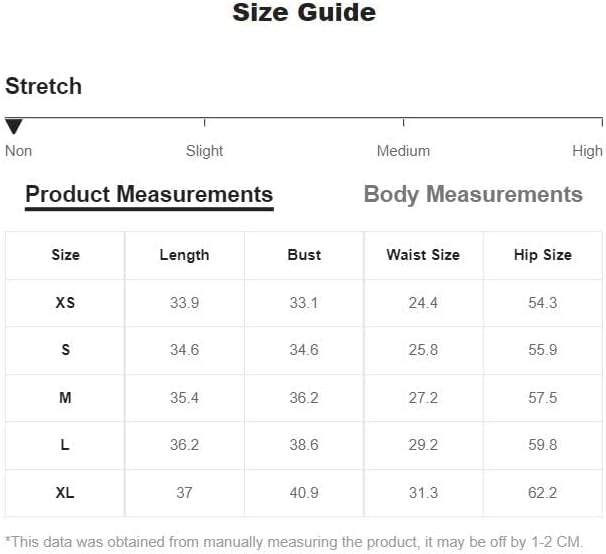Click the stretch slider triangle marker
This screenshot has height=554, width=606.
14,127
